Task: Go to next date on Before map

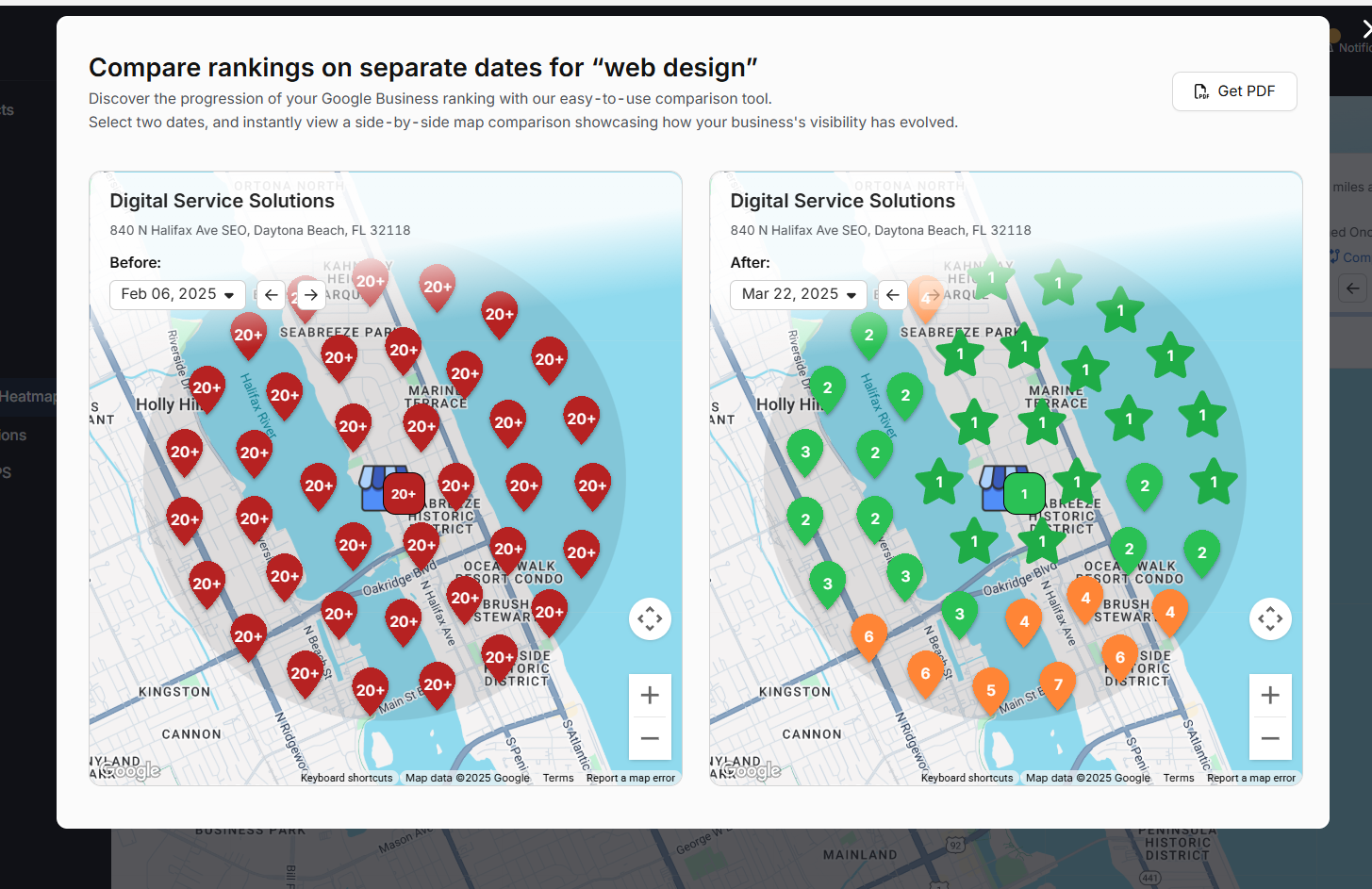Action: tap(310, 295)
